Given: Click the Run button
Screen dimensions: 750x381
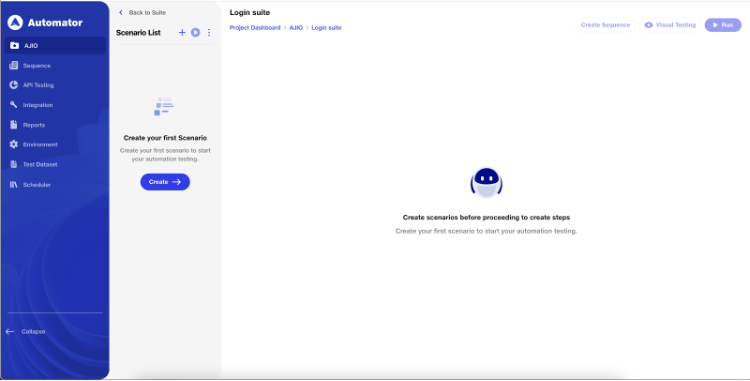Looking at the screenshot, I should 723,25.
